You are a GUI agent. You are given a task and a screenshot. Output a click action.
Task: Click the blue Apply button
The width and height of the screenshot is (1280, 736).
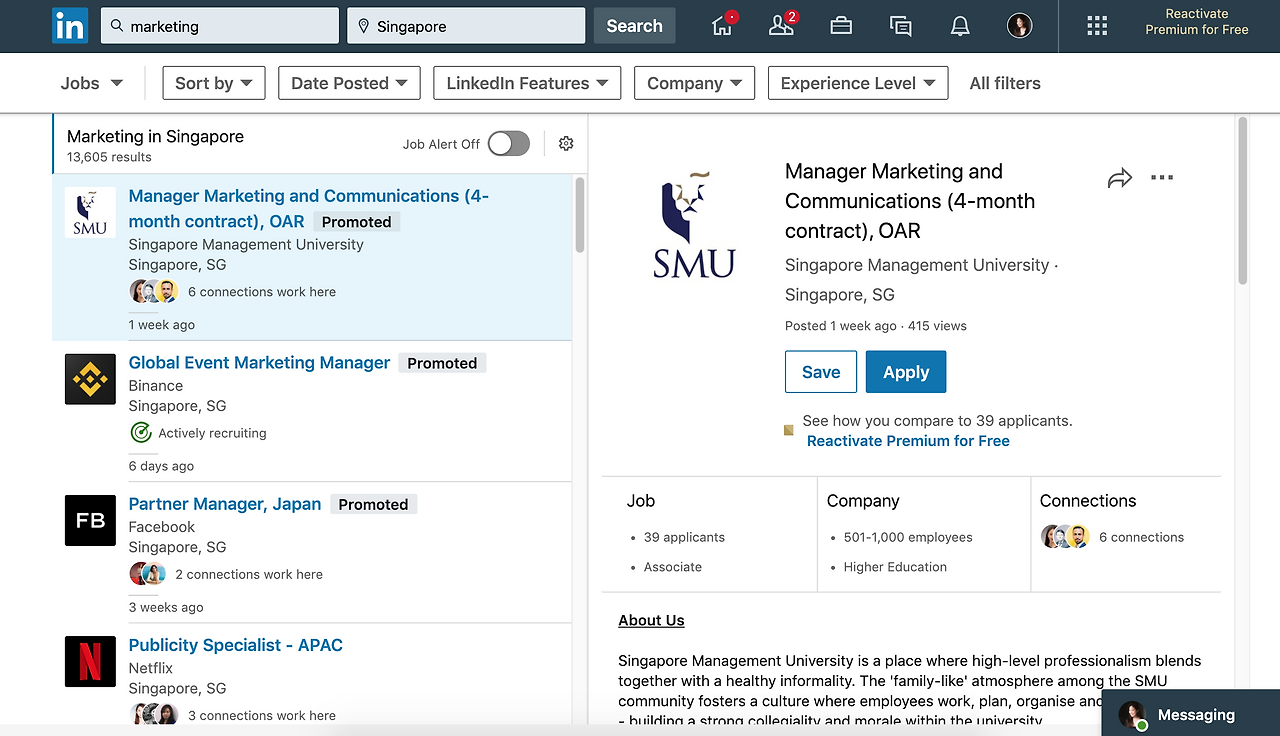click(x=906, y=372)
